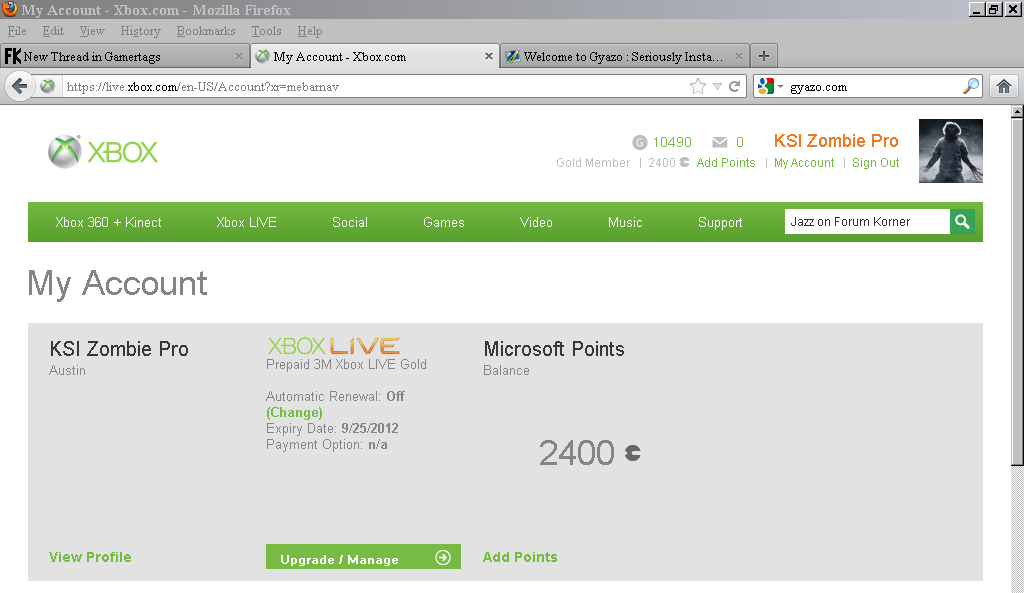The height and width of the screenshot is (593, 1024).
Task: Click Add Points link under Microsoft Points
Action: [x=520, y=557]
